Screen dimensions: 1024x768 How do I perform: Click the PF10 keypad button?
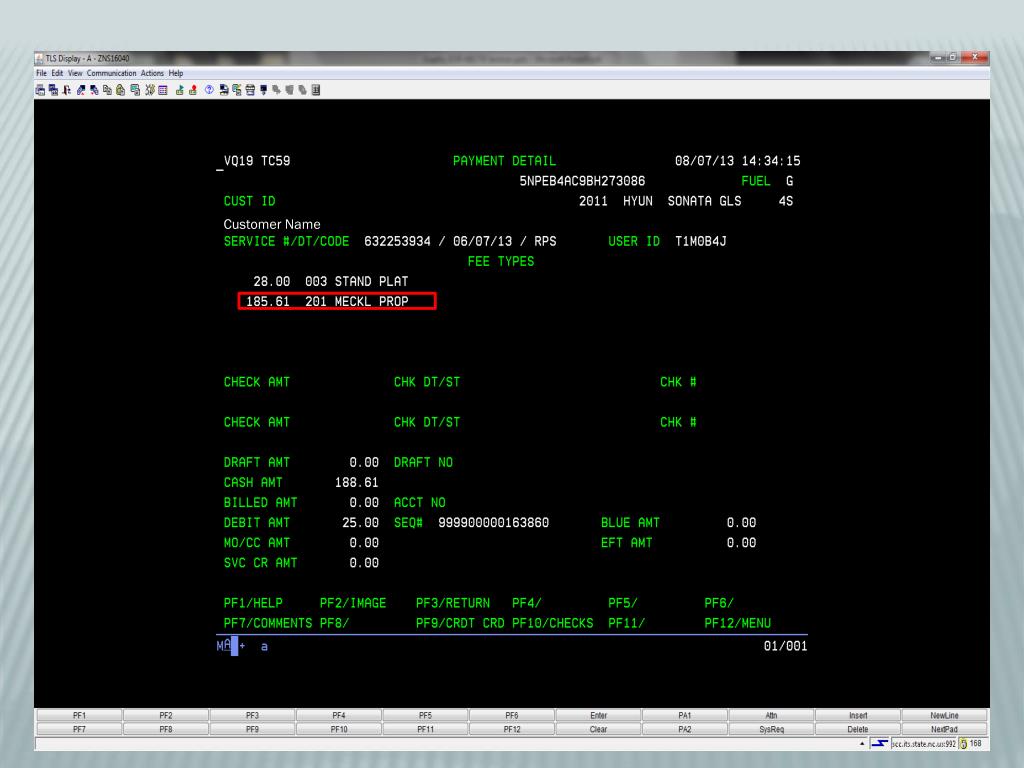(338, 729)
